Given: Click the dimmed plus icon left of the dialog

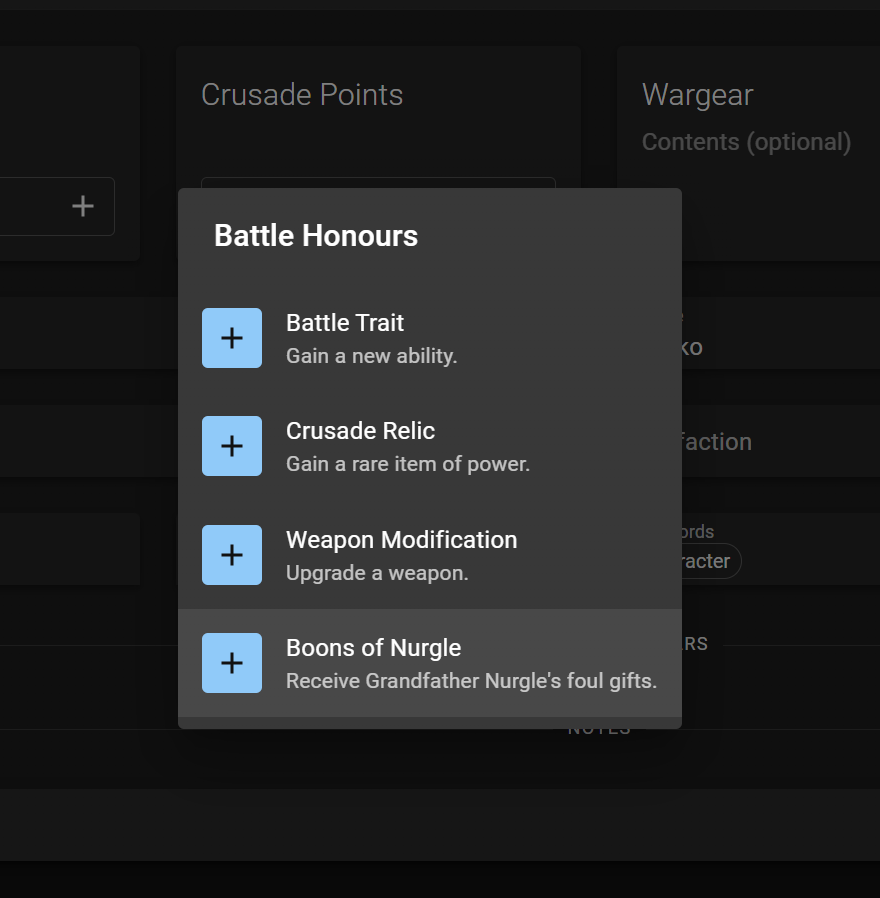Looking at the screenshot, I should click(83, 206).
